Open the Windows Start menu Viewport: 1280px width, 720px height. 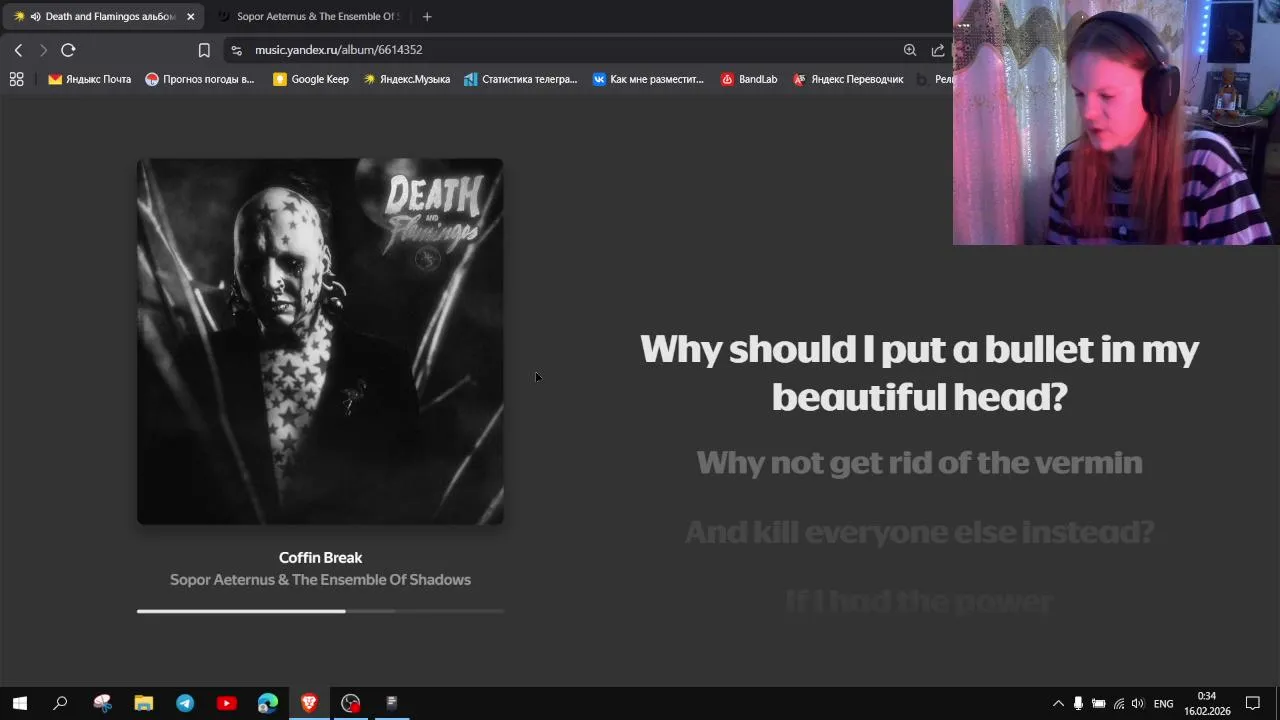20,703
